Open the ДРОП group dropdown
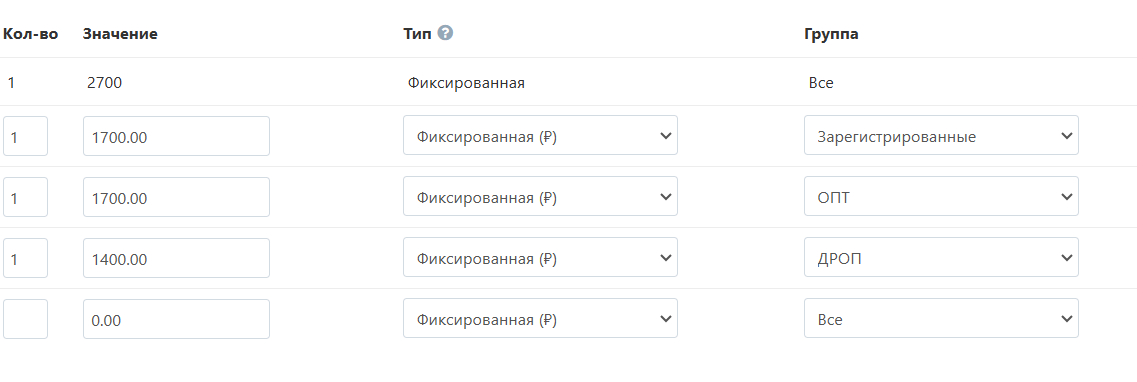 pyautogui.click(x=941, y=257)
